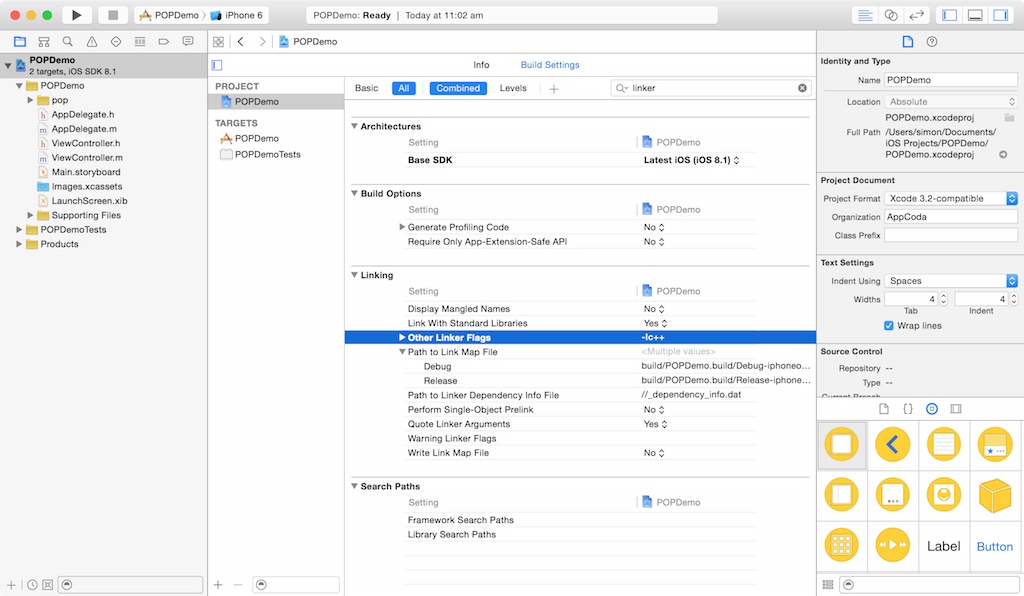
Task: Show the Debug area
Action: [x=975, y=14]
